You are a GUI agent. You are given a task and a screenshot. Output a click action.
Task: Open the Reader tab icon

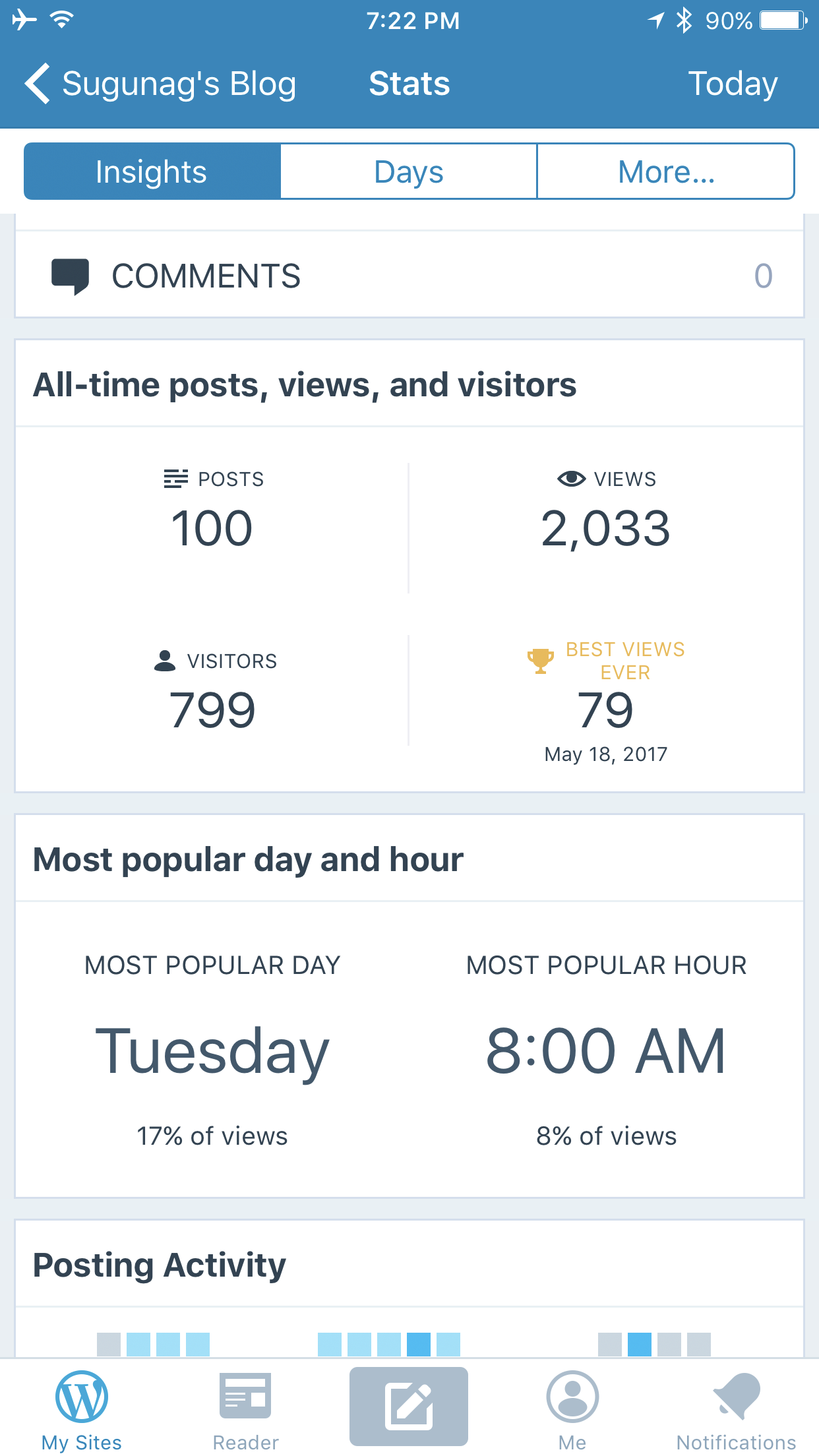[x=245, y=1397]
